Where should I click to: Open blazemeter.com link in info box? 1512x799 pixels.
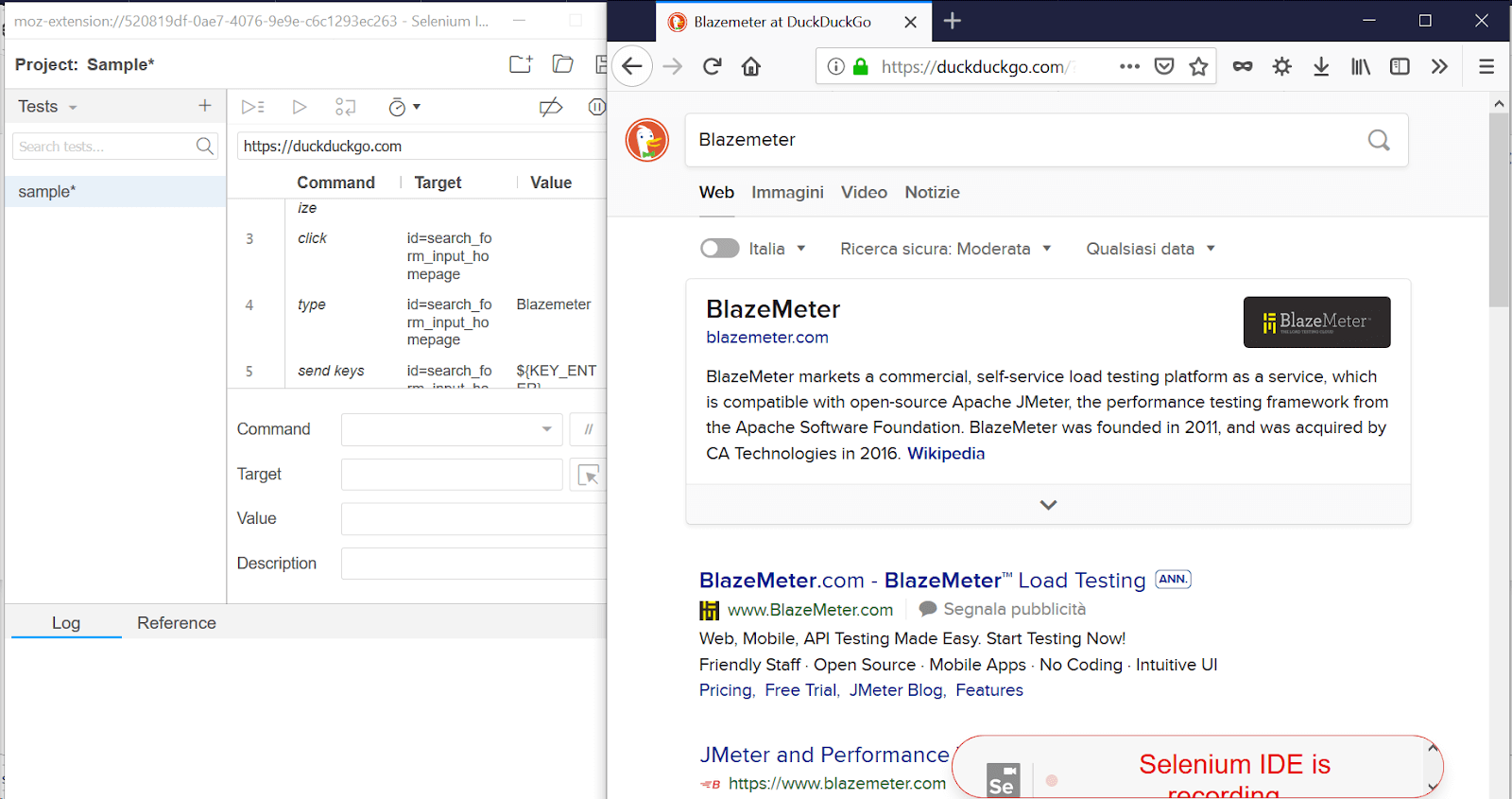pyautogui.click(x=767, y=338)
